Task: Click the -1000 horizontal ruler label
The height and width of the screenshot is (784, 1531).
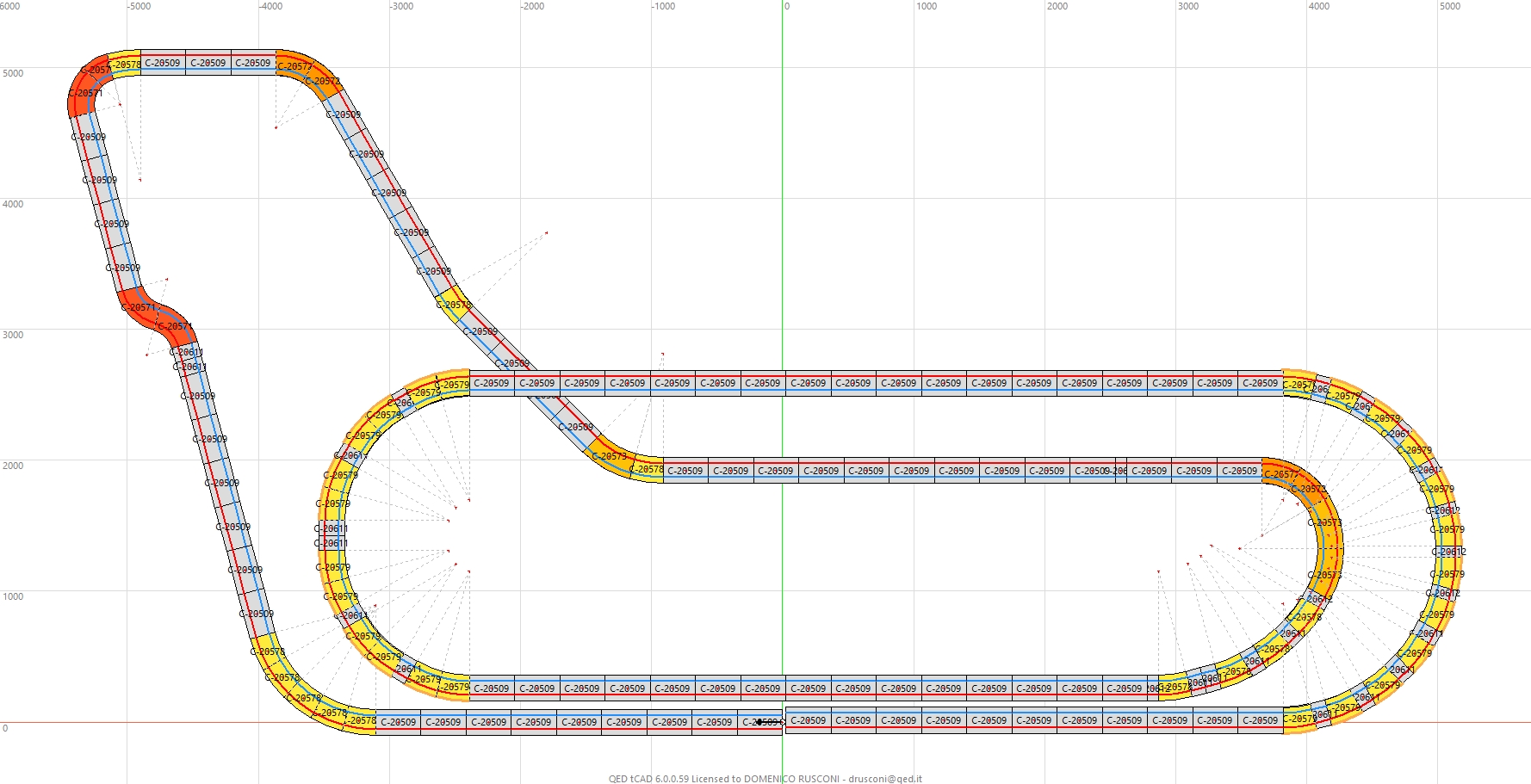Action: (x=664, y=6)
